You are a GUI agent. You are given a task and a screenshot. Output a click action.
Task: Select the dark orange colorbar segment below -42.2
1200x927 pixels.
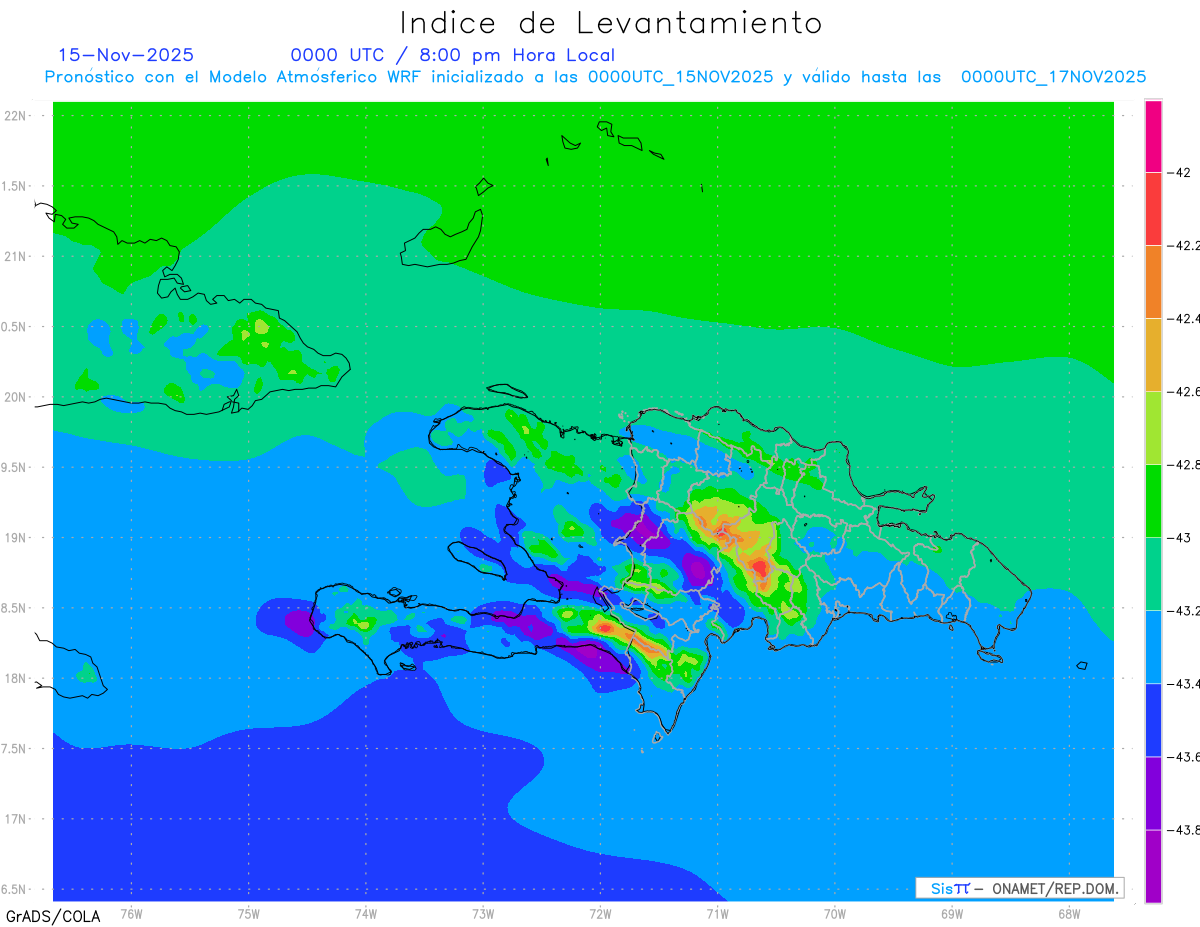1153,281
